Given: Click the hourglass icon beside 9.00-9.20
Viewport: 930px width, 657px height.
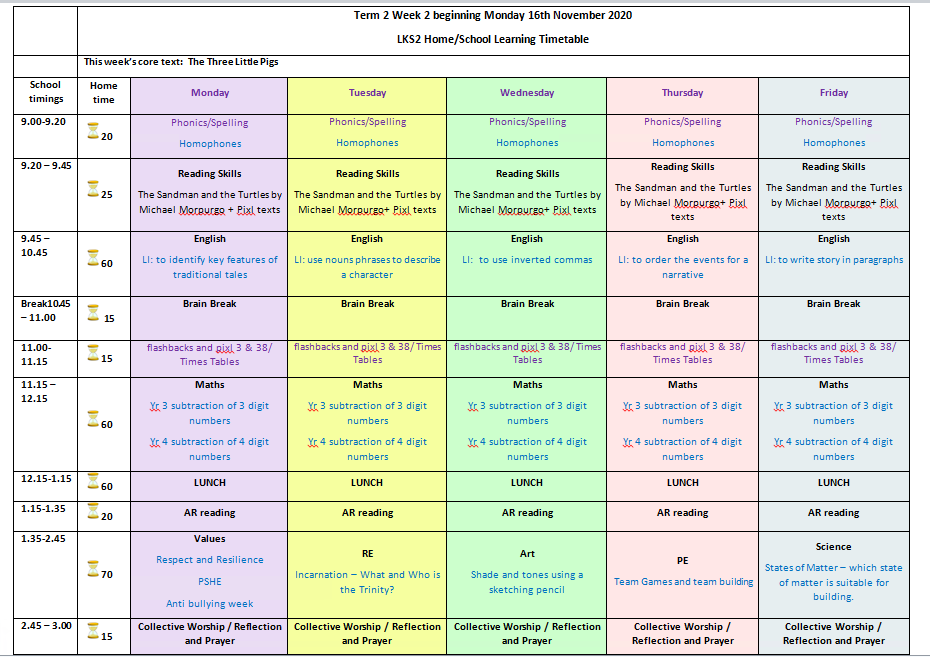Looking at the screenshot, I should [93, 130].
